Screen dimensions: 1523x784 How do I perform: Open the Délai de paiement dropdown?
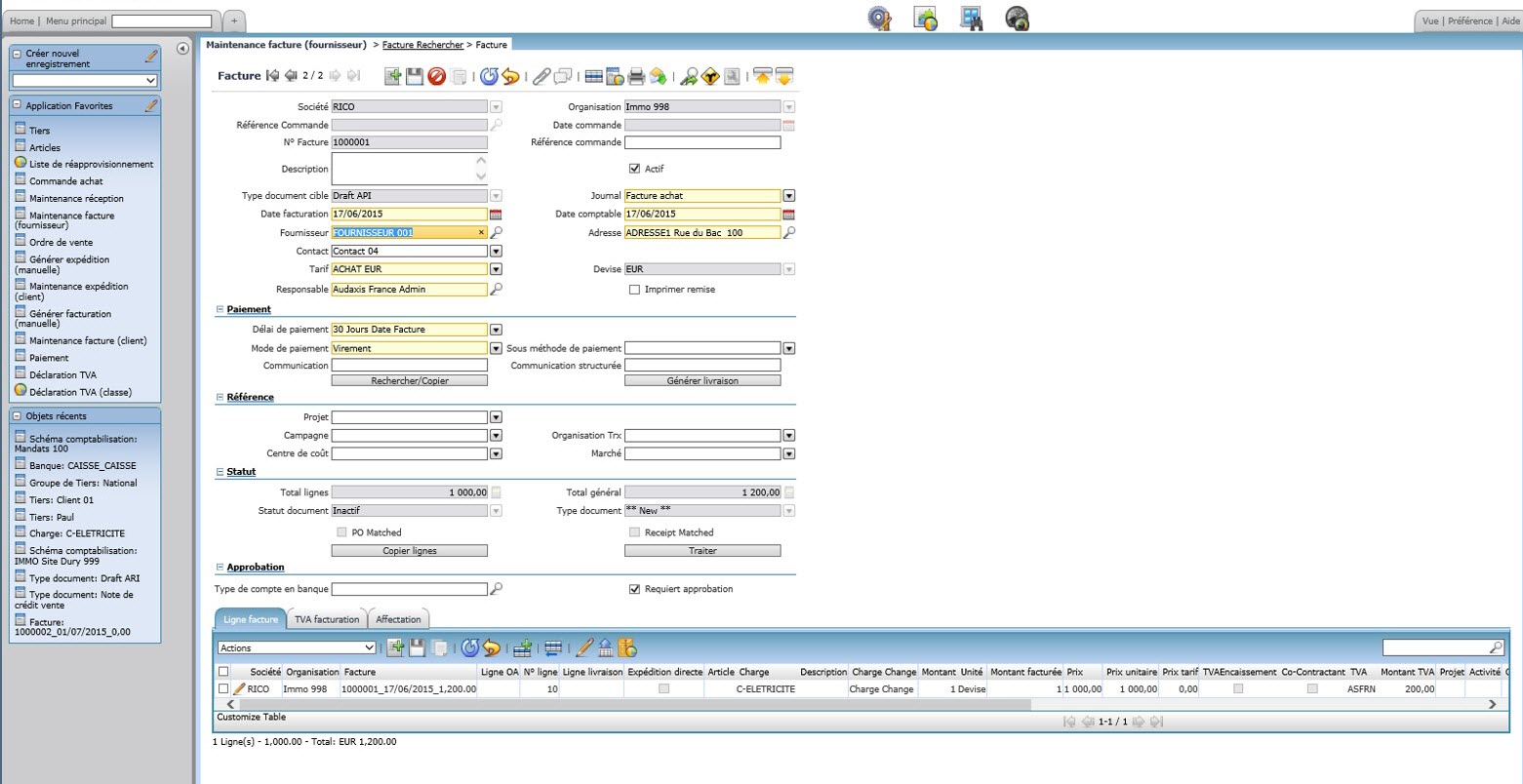tap(496, 330)
